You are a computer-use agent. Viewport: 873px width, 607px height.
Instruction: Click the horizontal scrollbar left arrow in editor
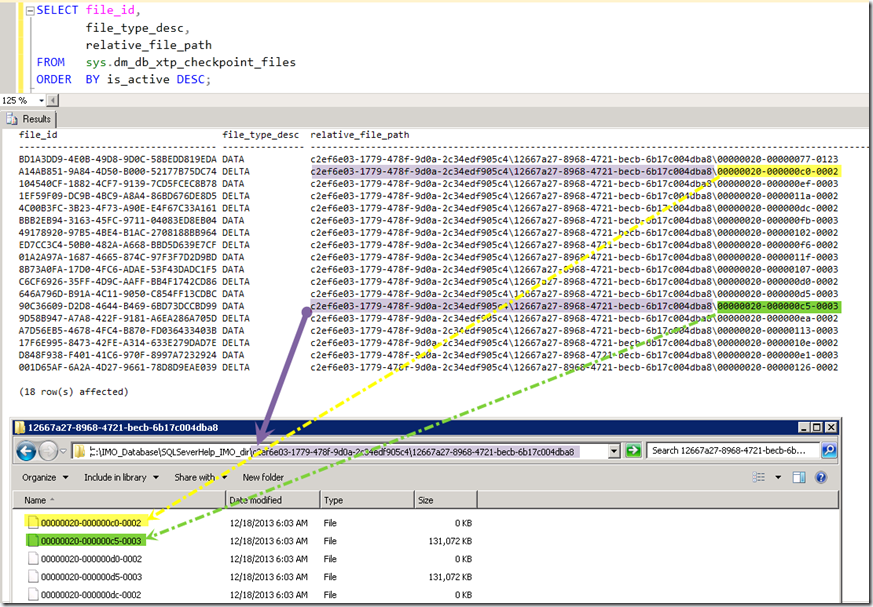pyautogui.click(x=51, y=101)
